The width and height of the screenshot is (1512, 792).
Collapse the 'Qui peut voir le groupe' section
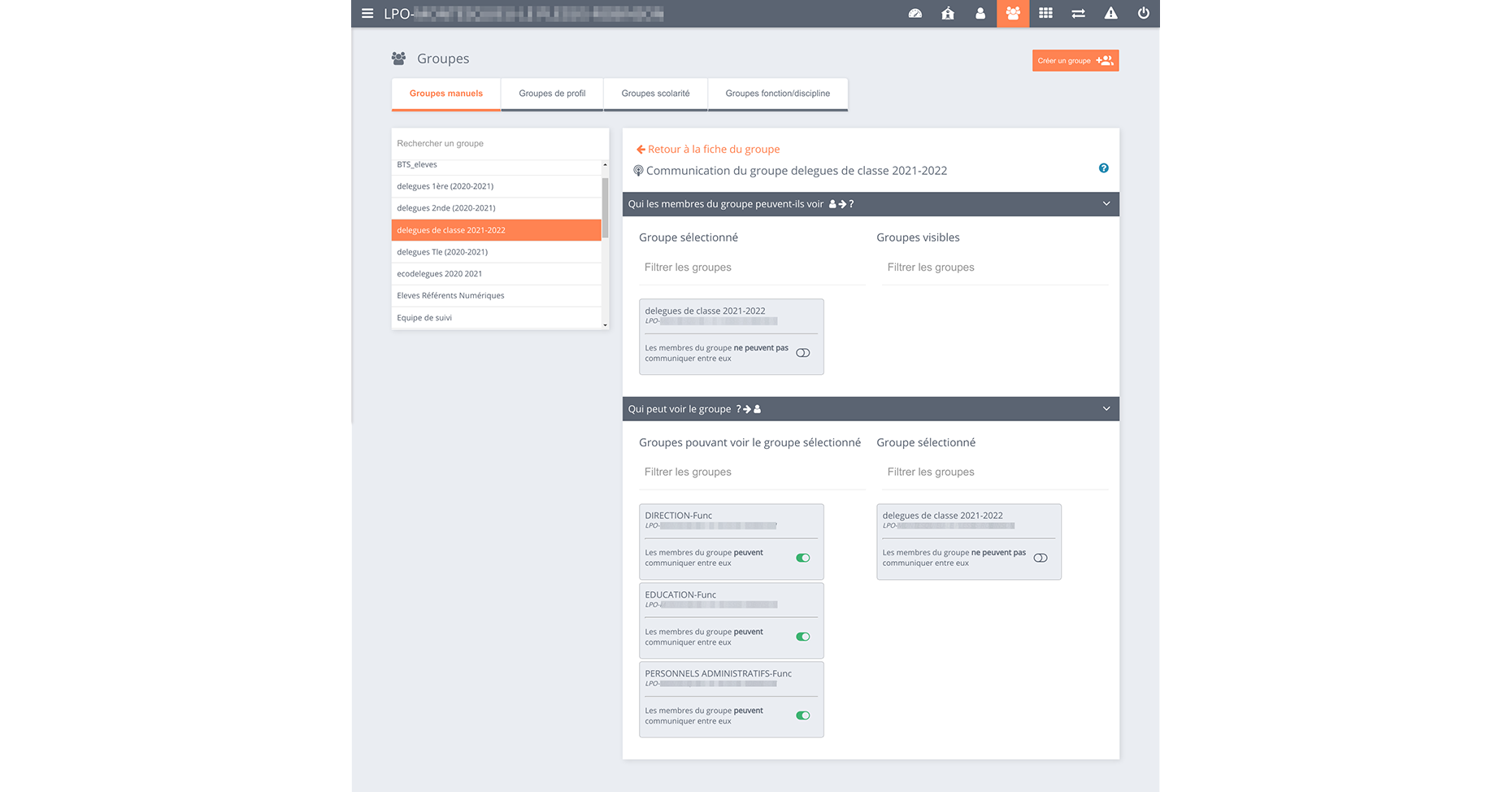[x=1106, y=409]
